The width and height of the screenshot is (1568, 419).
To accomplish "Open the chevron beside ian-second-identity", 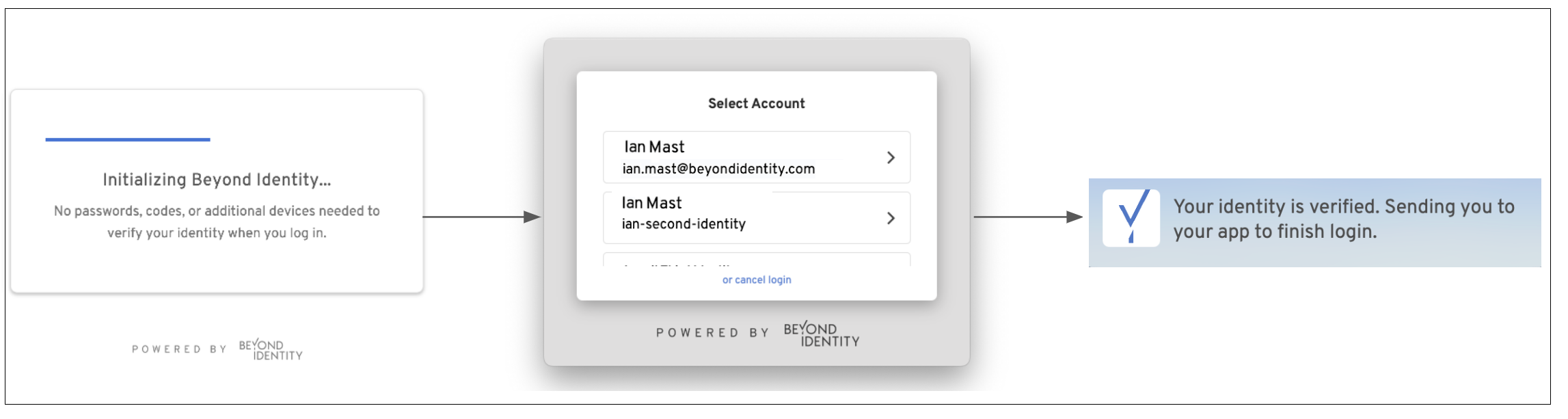I will (890, 218).
